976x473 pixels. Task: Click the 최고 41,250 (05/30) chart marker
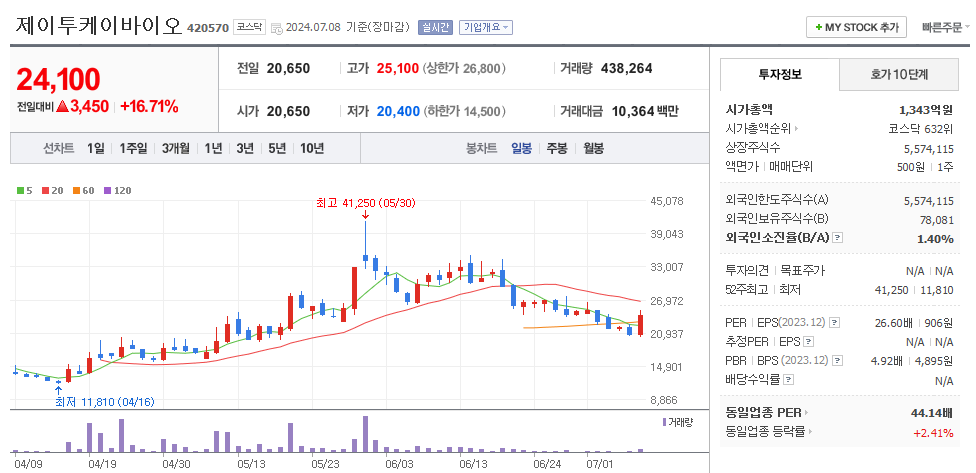pyautogui.click(x=365, y=203)
